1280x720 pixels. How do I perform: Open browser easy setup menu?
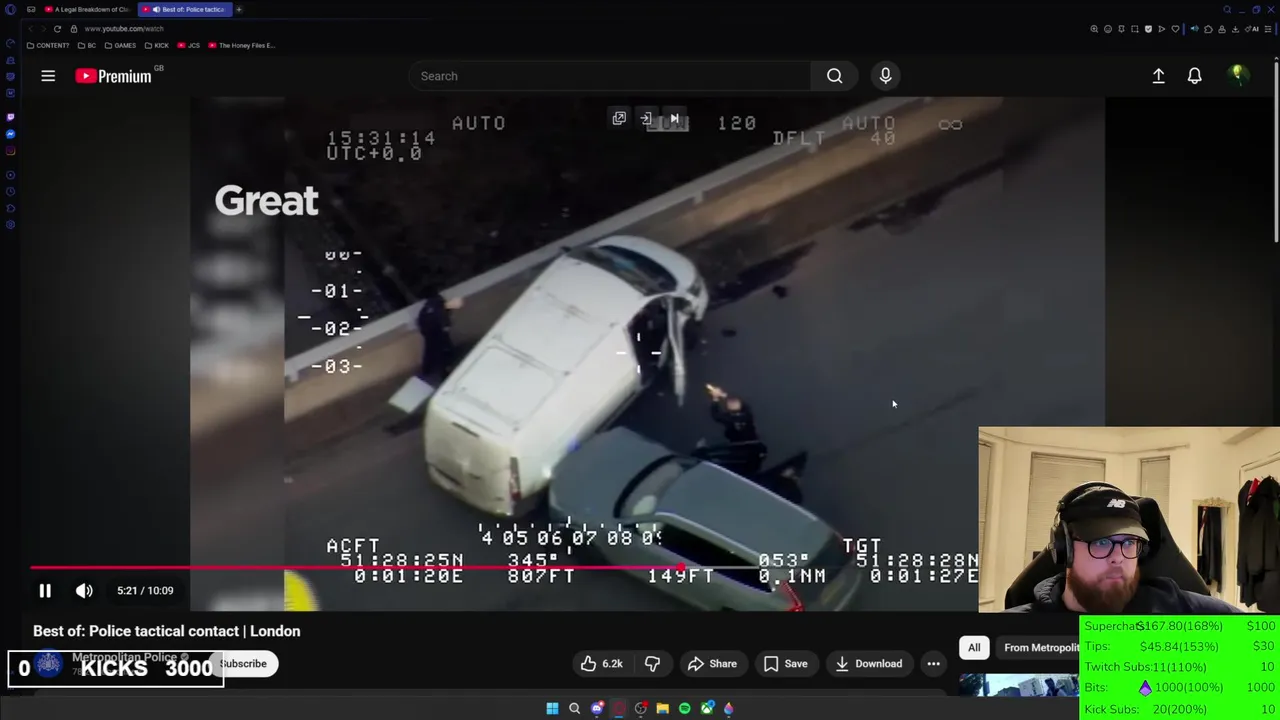(x=1268, y=29)
